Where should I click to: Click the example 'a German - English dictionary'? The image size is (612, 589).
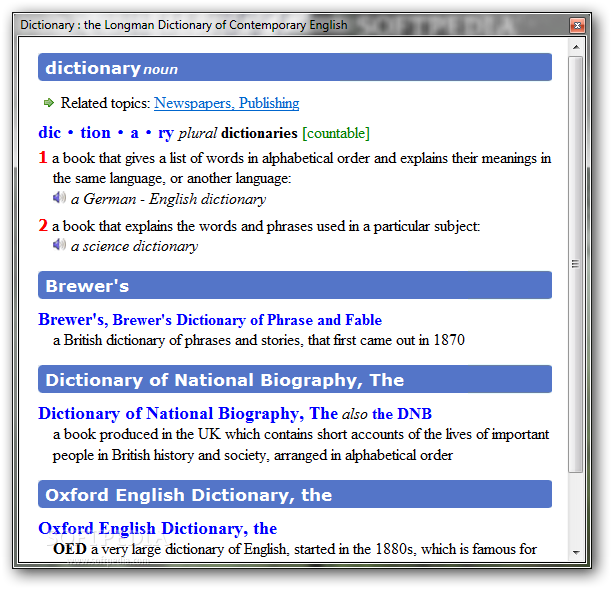pos(168,199)
